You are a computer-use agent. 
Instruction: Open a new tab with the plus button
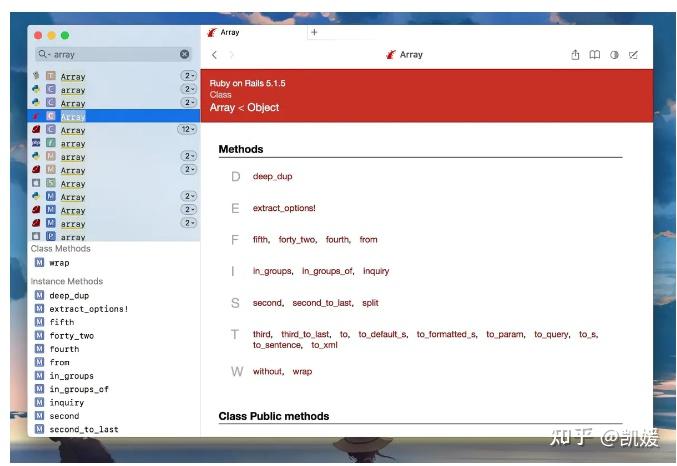(314, 32)
